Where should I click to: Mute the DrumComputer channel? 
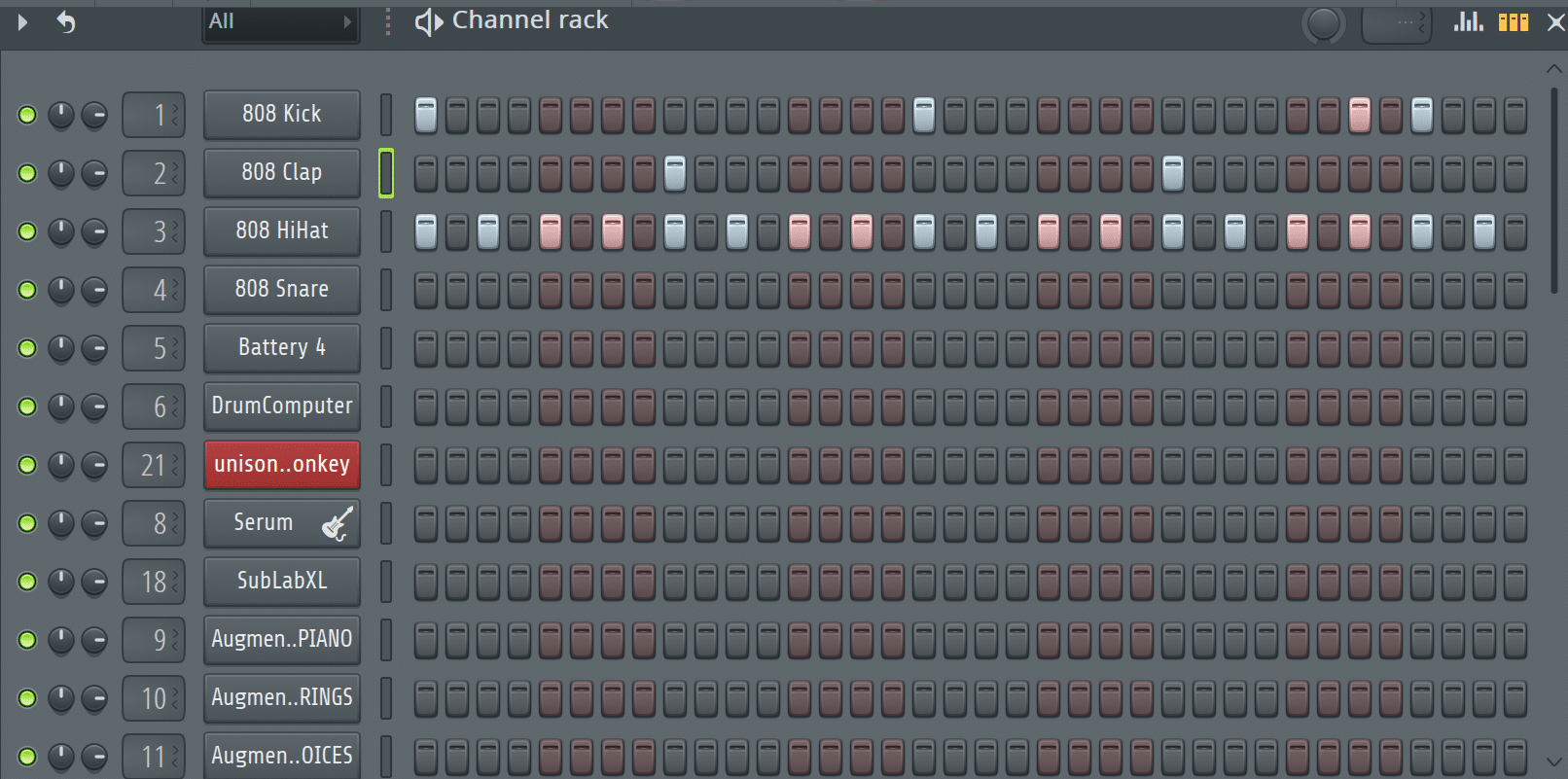tap(27, 407)
